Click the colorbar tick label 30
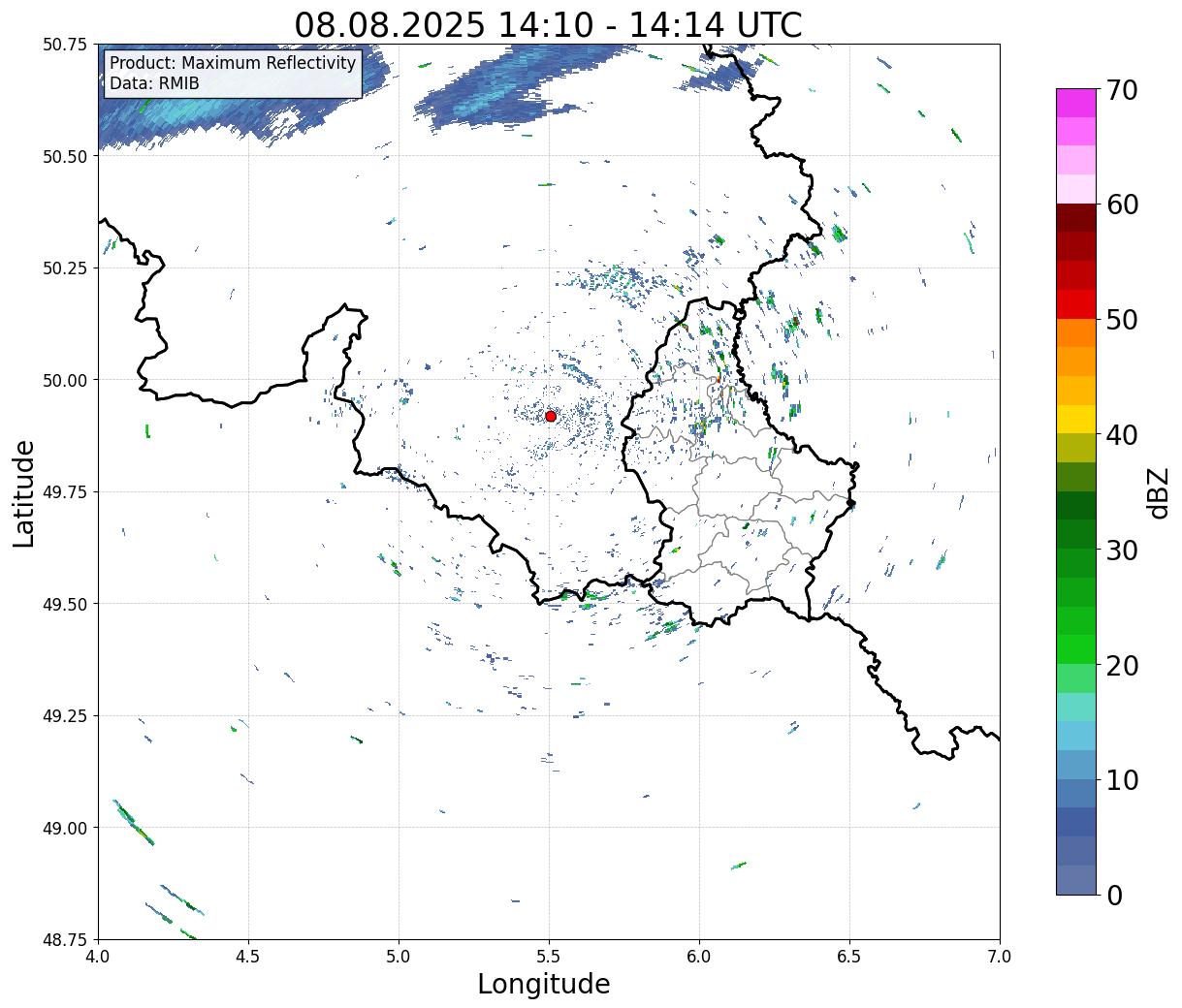Image resolution: width=1182 pixels, height=1008 pixels. (1122, 551)
